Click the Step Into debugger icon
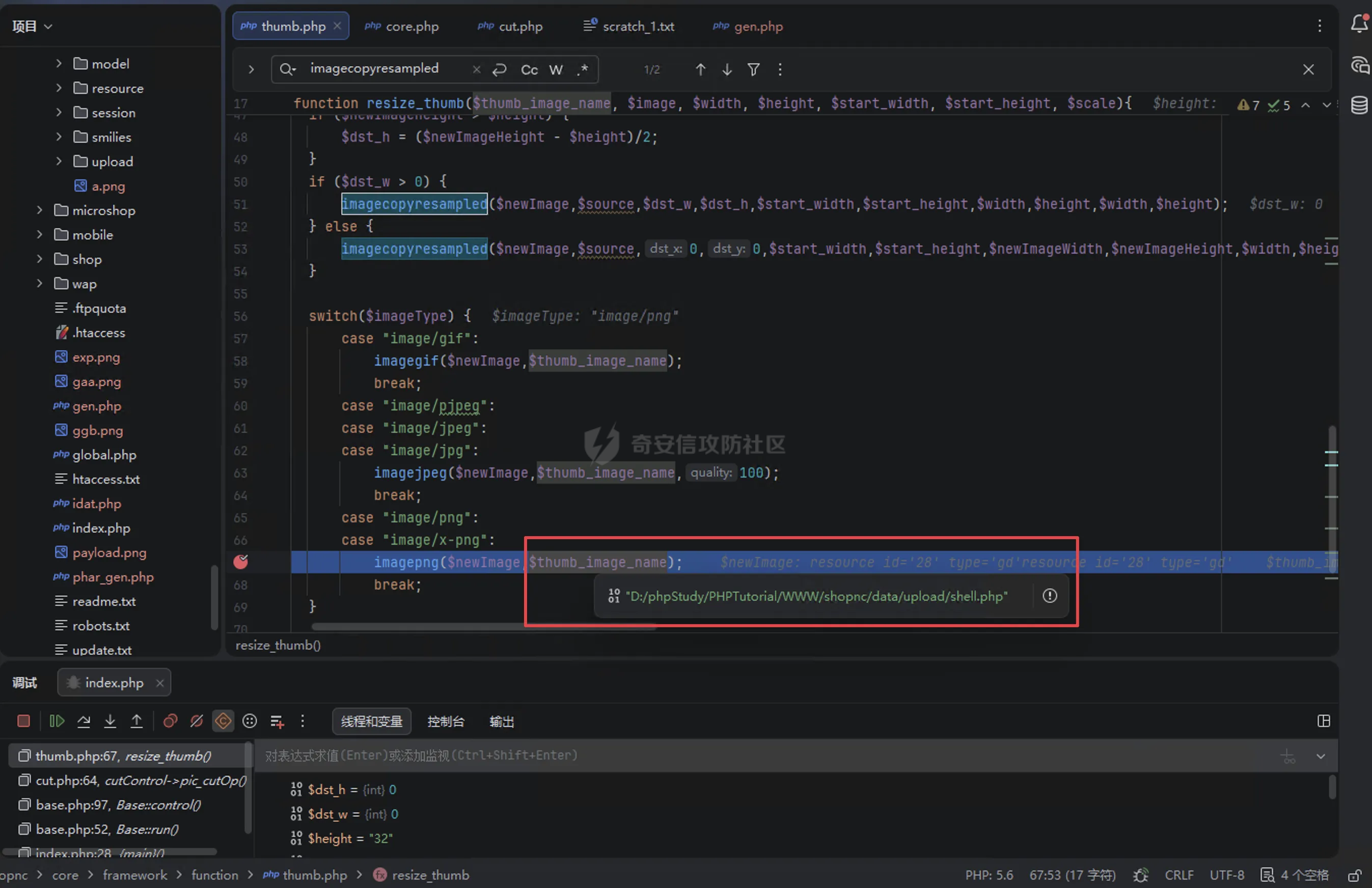This screenshot has width=1372, height=888. [110, 721]
